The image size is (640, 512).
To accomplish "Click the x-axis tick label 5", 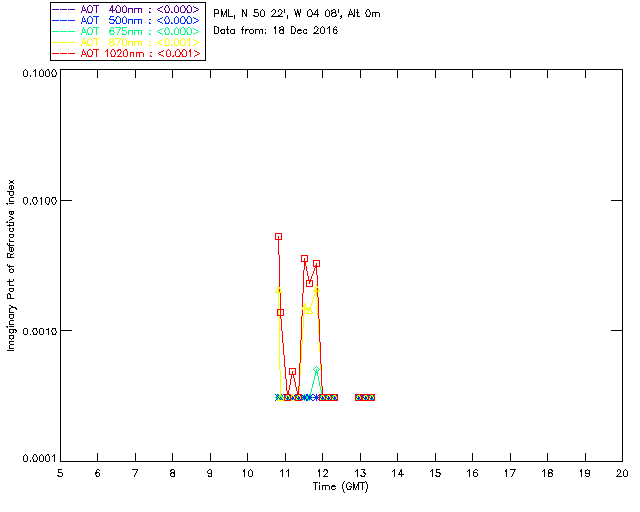I will click(x=60, y=473).
